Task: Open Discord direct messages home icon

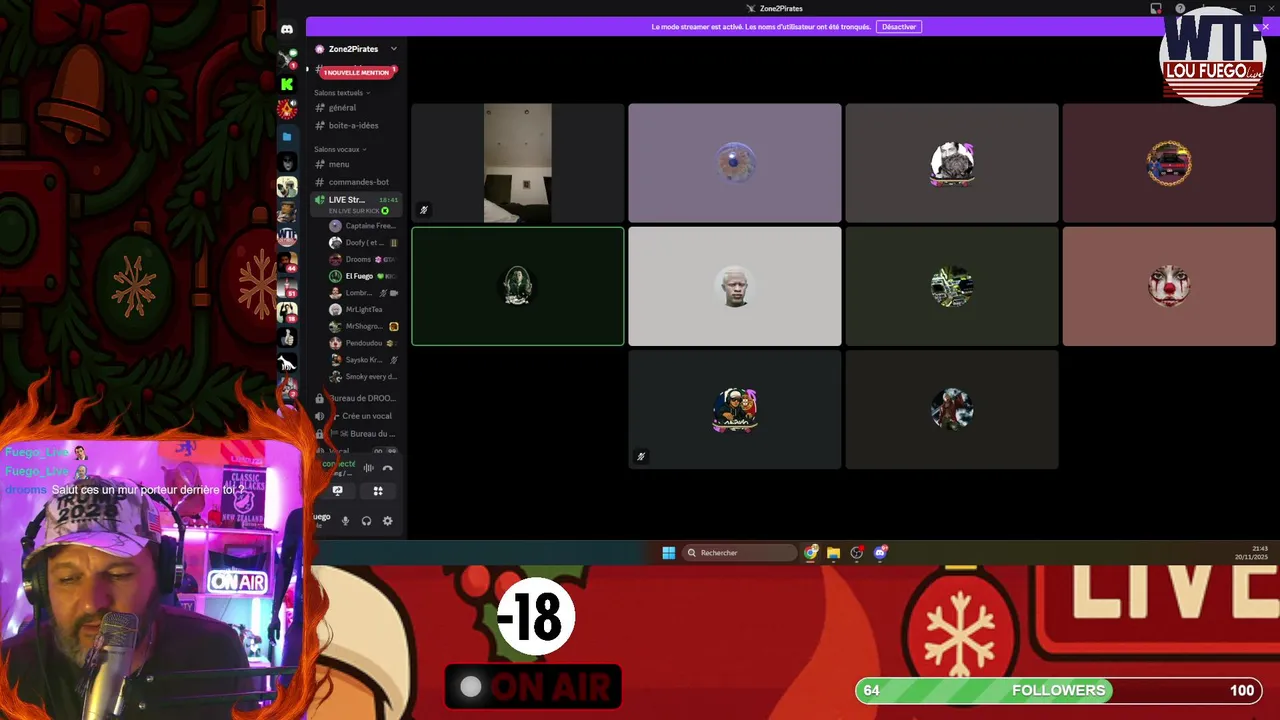Action: point(287,30)
